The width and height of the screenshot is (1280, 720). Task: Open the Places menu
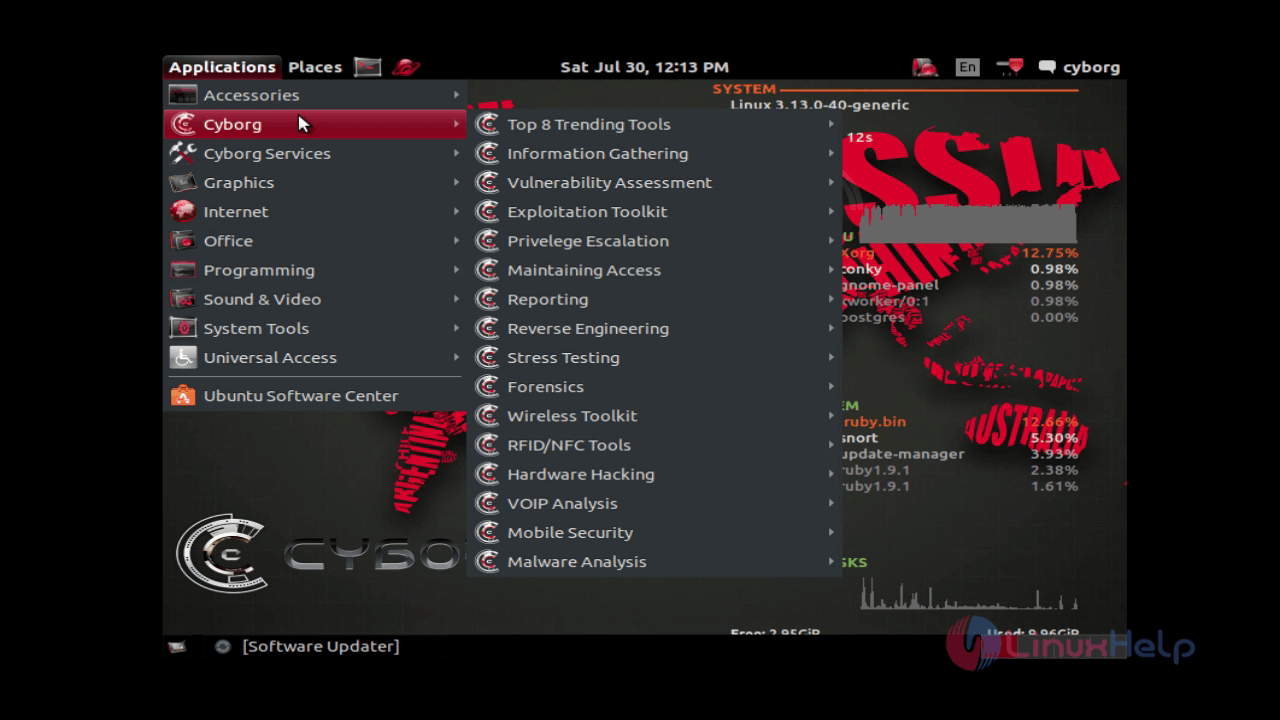click(x=315, y=67)
